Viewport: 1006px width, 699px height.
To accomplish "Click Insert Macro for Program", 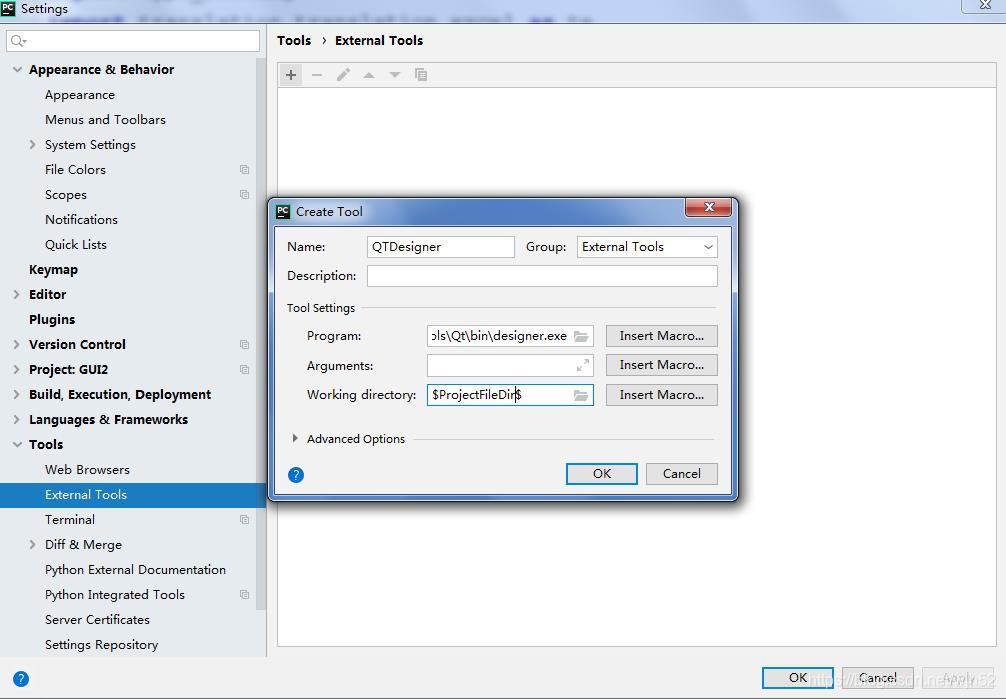I will pyautogui.click(x=661, y=336).
